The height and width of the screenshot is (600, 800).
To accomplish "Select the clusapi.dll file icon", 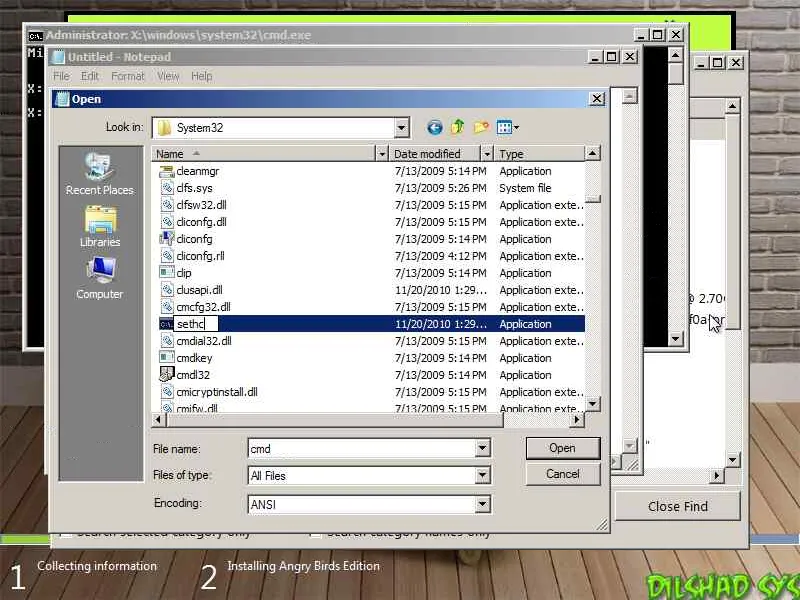I will click(167, 290).
